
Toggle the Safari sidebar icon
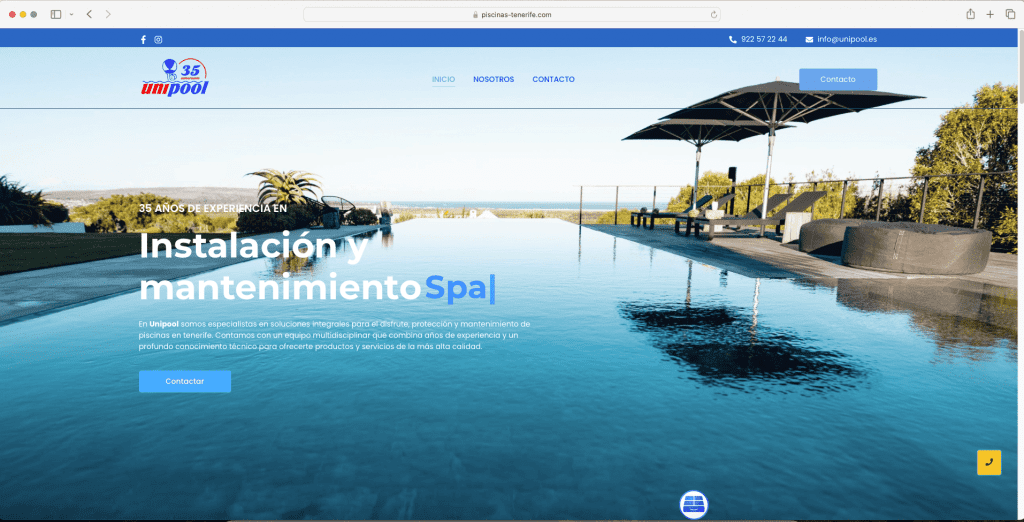pyautogui.click(x=56, y=14)
